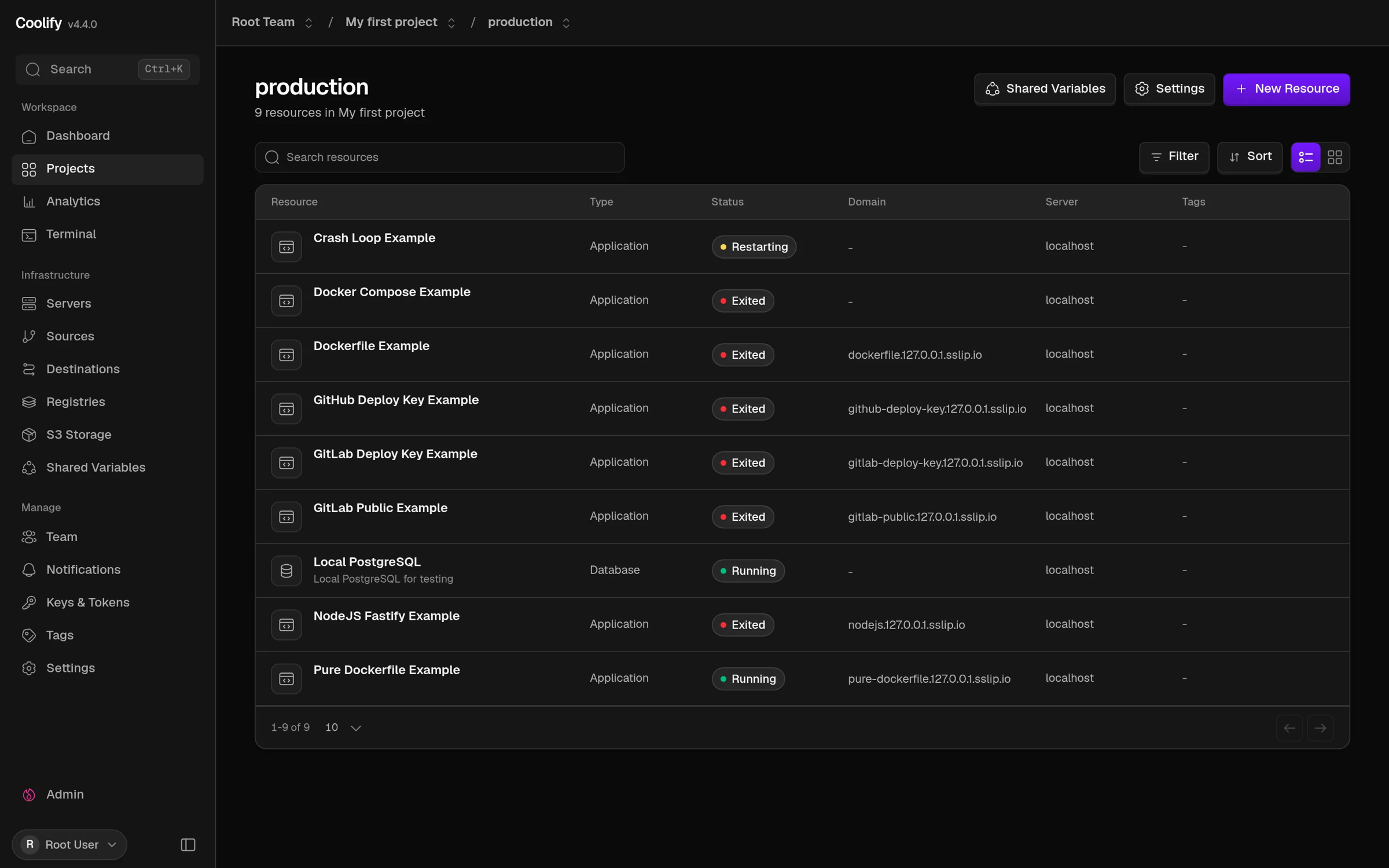This screenshot has height=868, width=1389.
Task: Open the Sort options
Action: [1250, 157]
